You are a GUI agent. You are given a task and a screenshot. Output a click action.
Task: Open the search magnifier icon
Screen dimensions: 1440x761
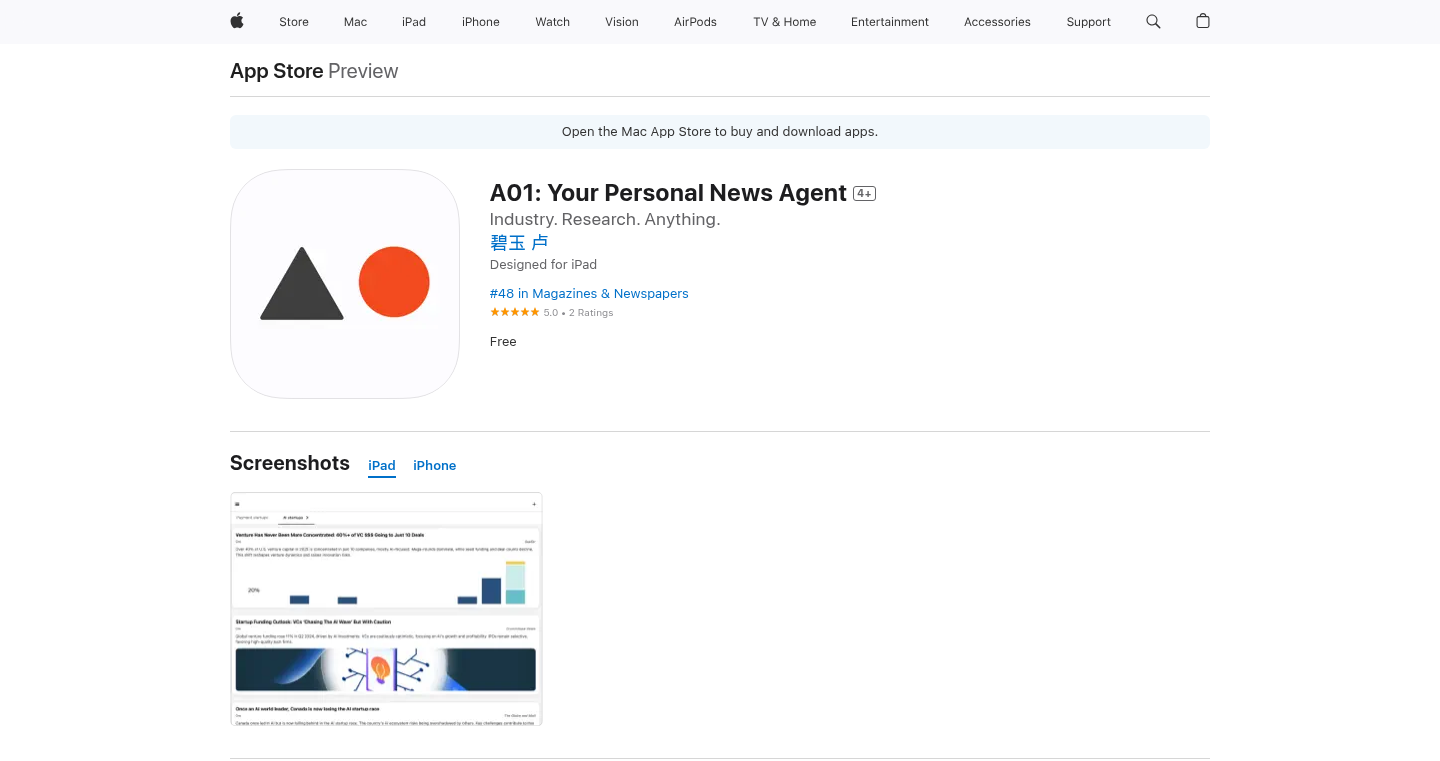(1153, 21)
